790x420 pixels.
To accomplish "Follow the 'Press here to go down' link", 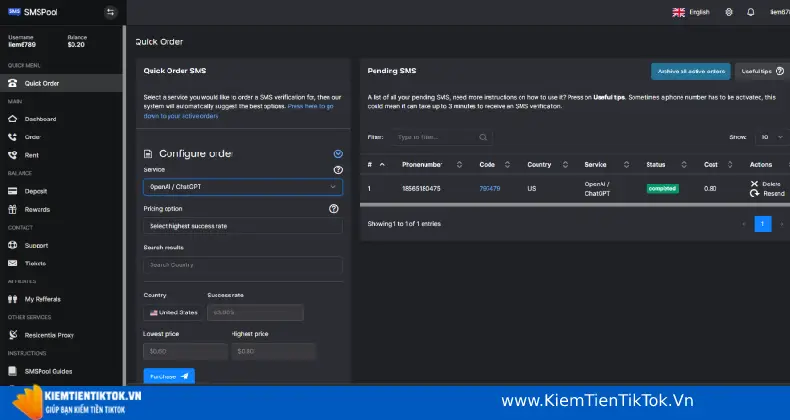I will click(238, 111).
